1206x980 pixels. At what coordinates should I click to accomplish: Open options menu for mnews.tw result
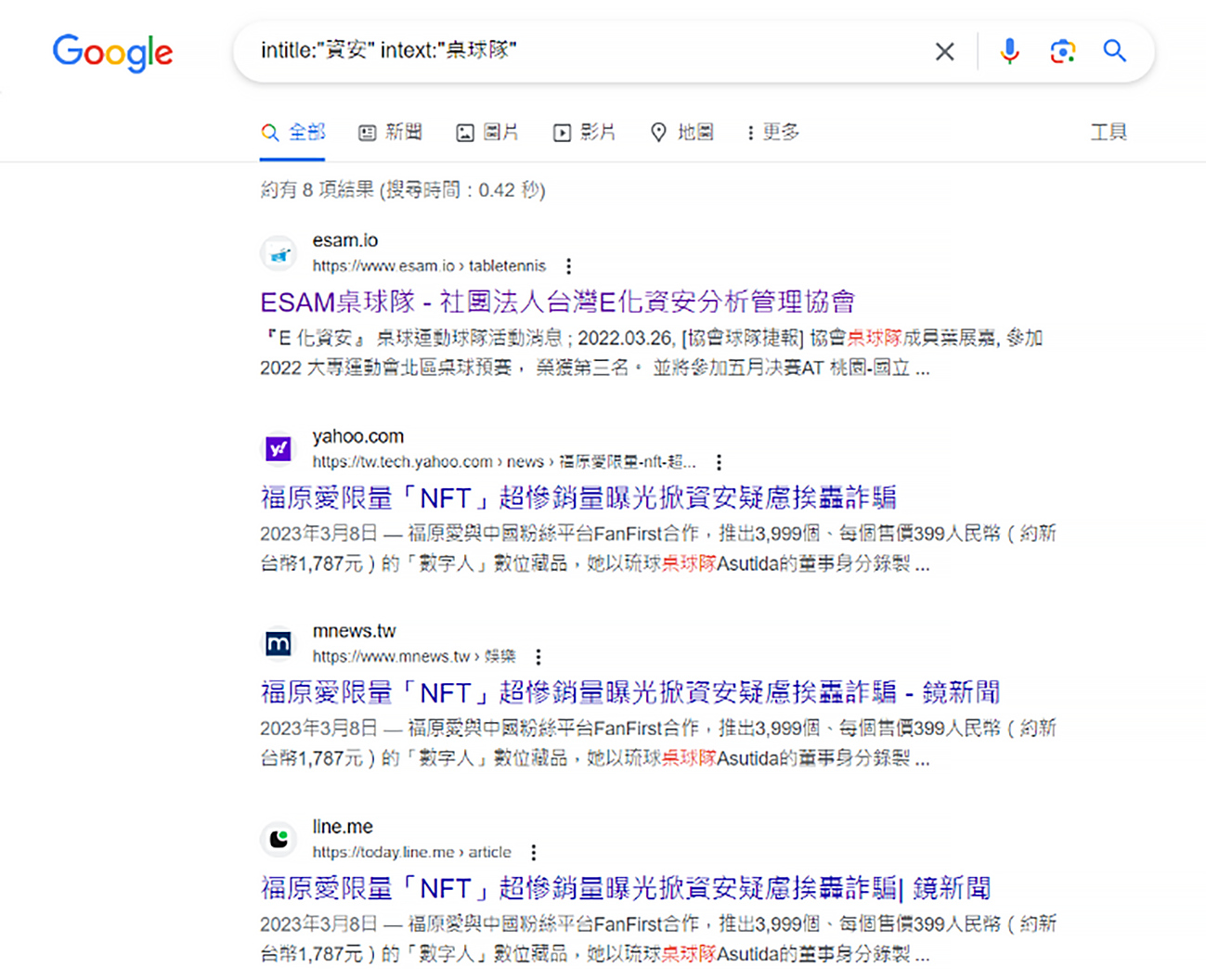click(538, 657)
